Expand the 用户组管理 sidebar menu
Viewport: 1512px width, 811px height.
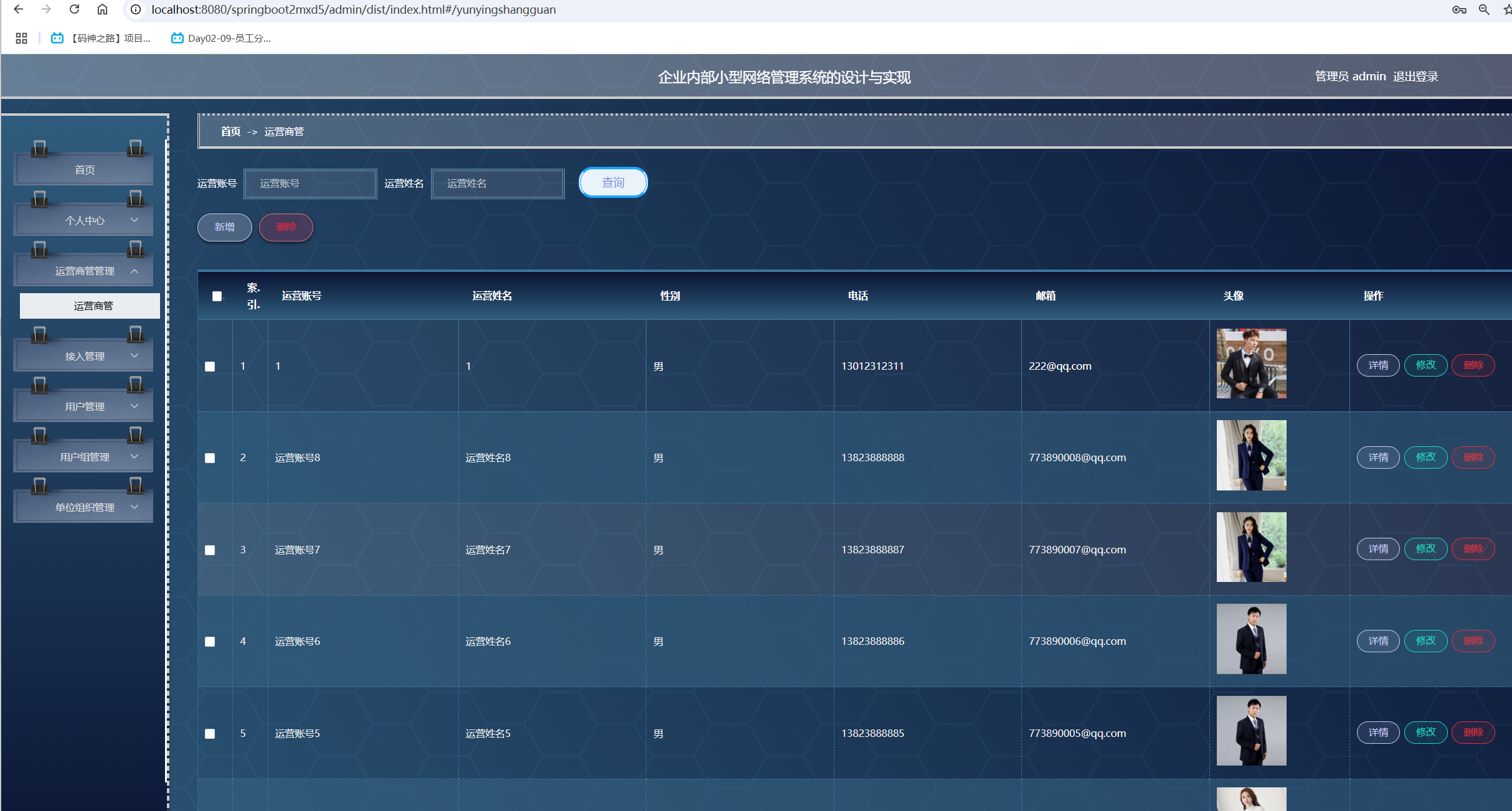85,457
